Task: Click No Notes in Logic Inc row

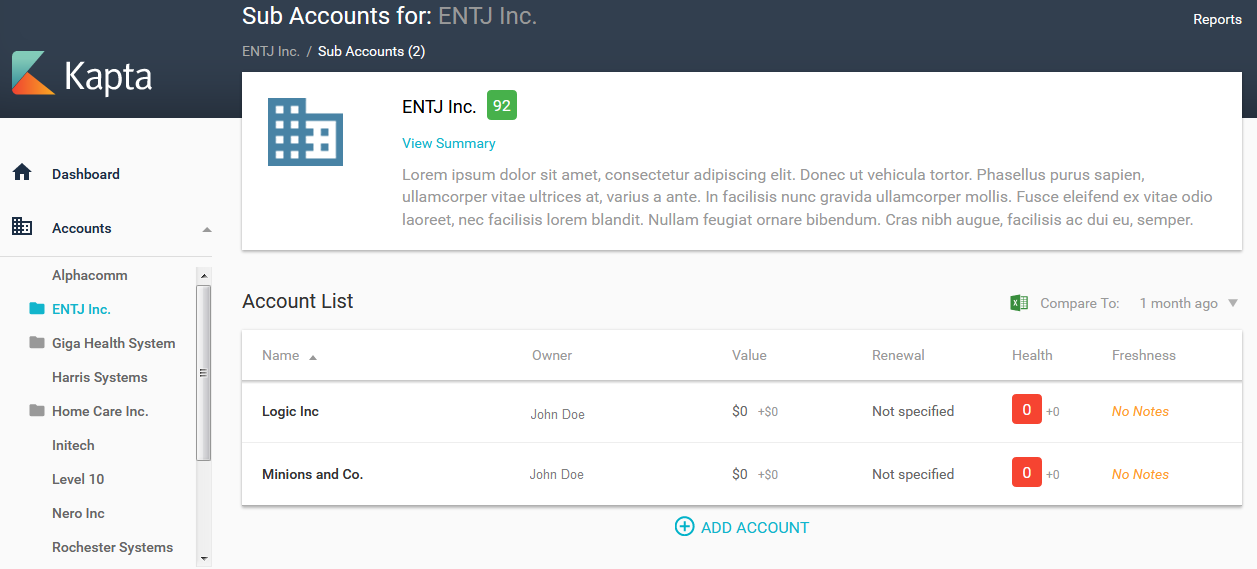Action: coord(1140,411)
